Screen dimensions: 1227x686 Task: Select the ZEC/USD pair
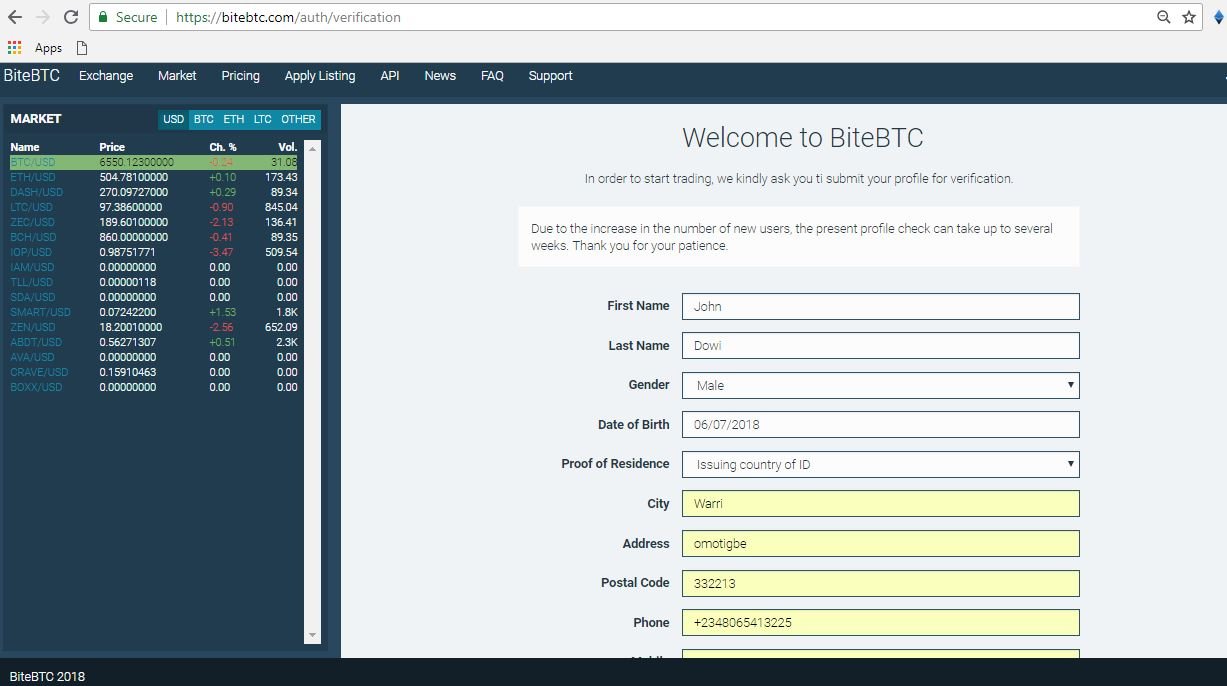(153, 222)
